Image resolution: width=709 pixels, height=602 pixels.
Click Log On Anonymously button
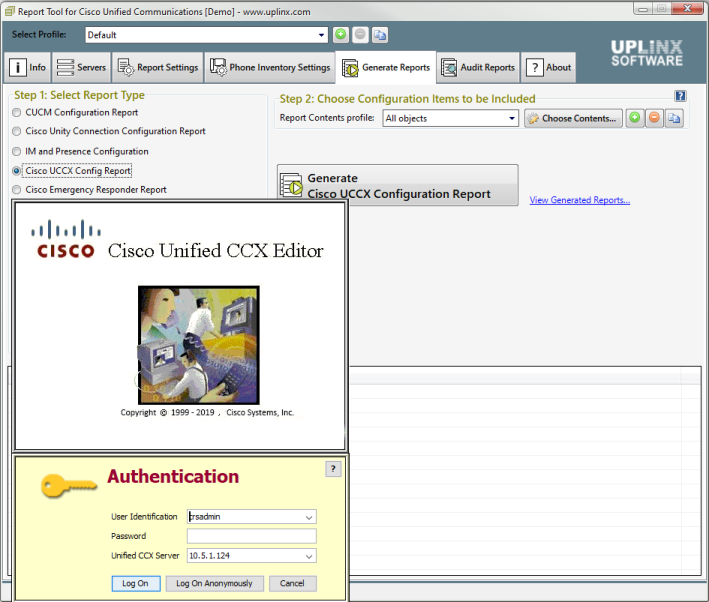coord(215,583)
